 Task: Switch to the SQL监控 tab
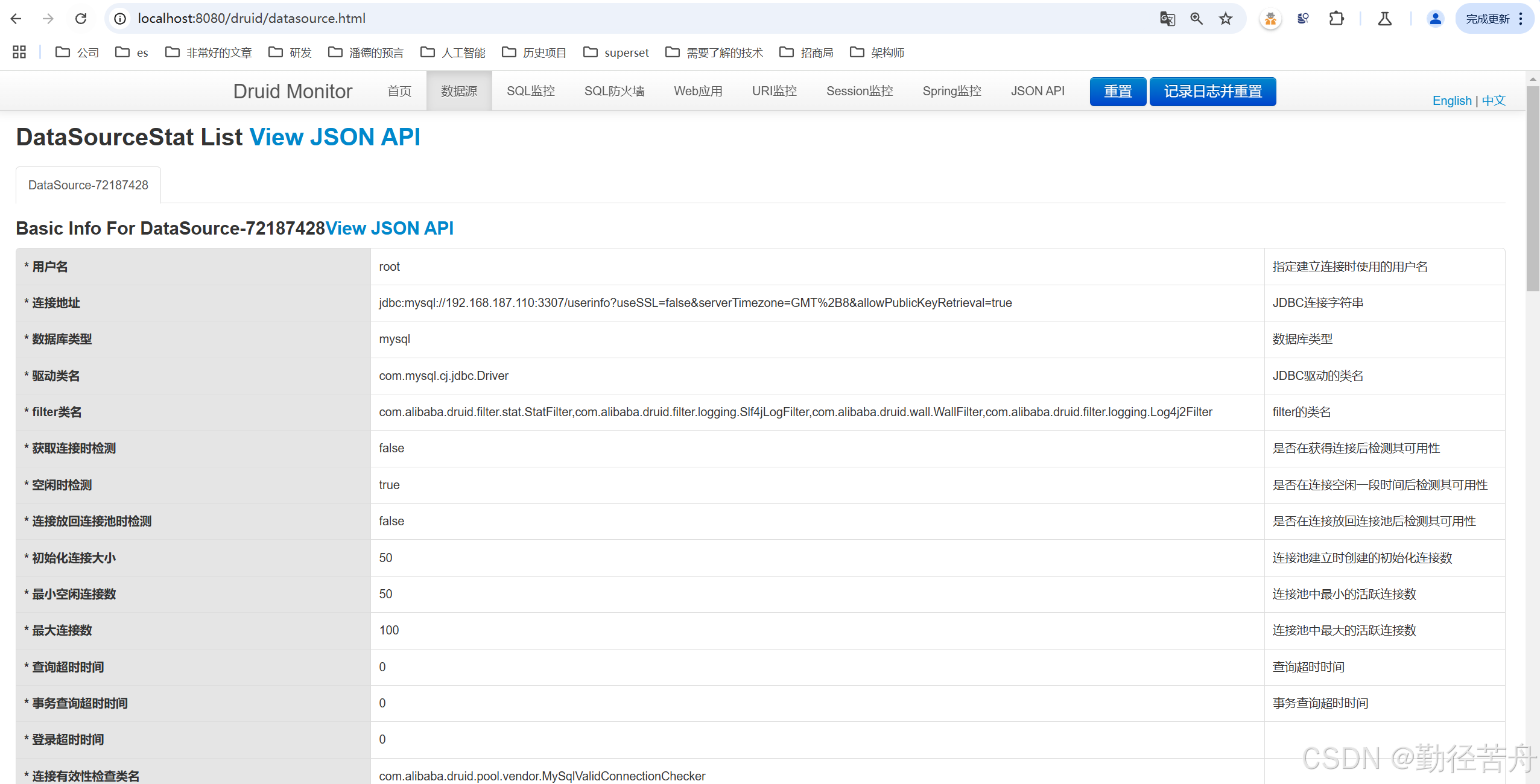(x=530, y=91)
